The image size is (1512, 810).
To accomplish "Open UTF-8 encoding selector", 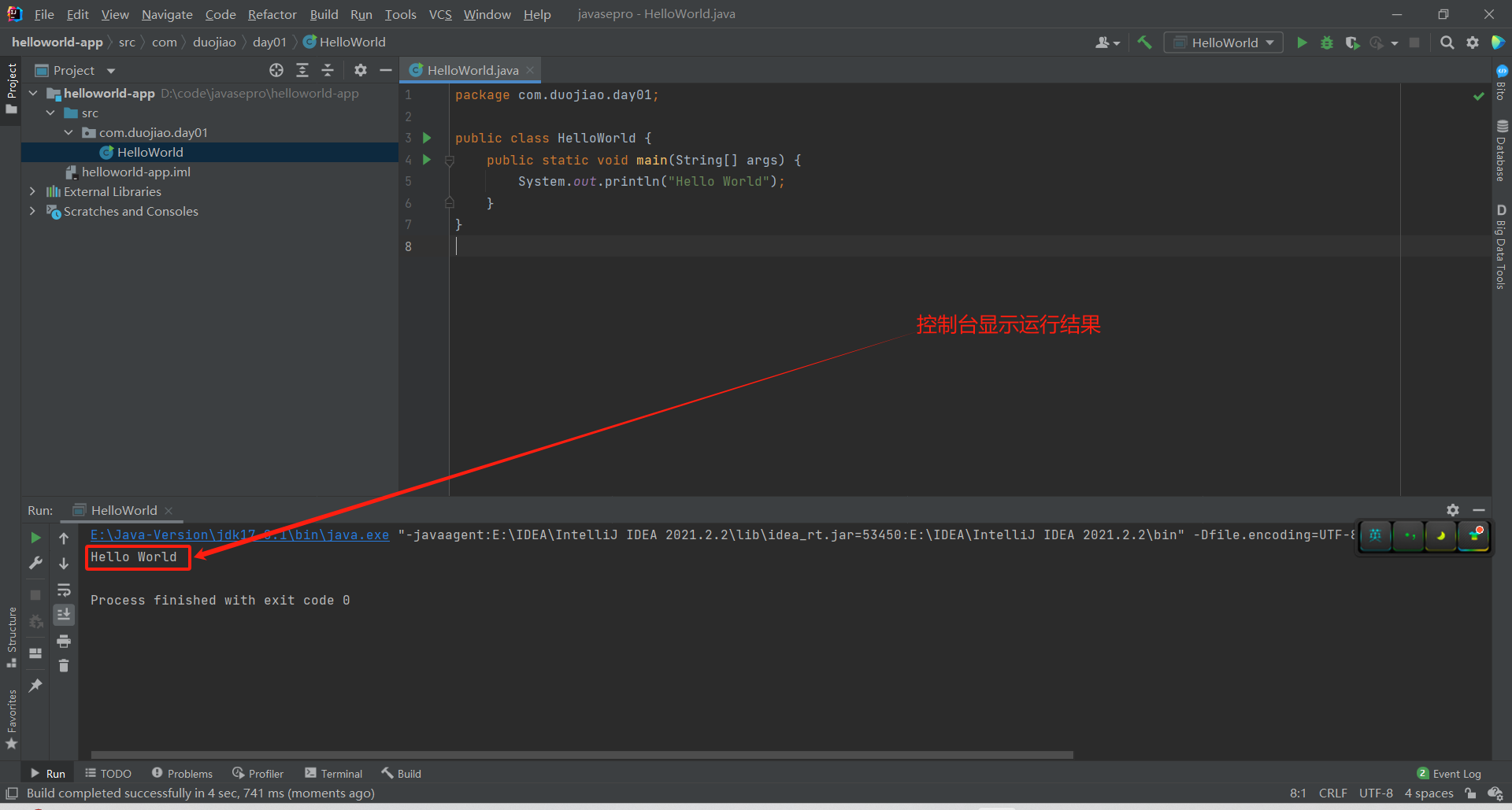I will pyautogui.click(x=1376, y=793).
